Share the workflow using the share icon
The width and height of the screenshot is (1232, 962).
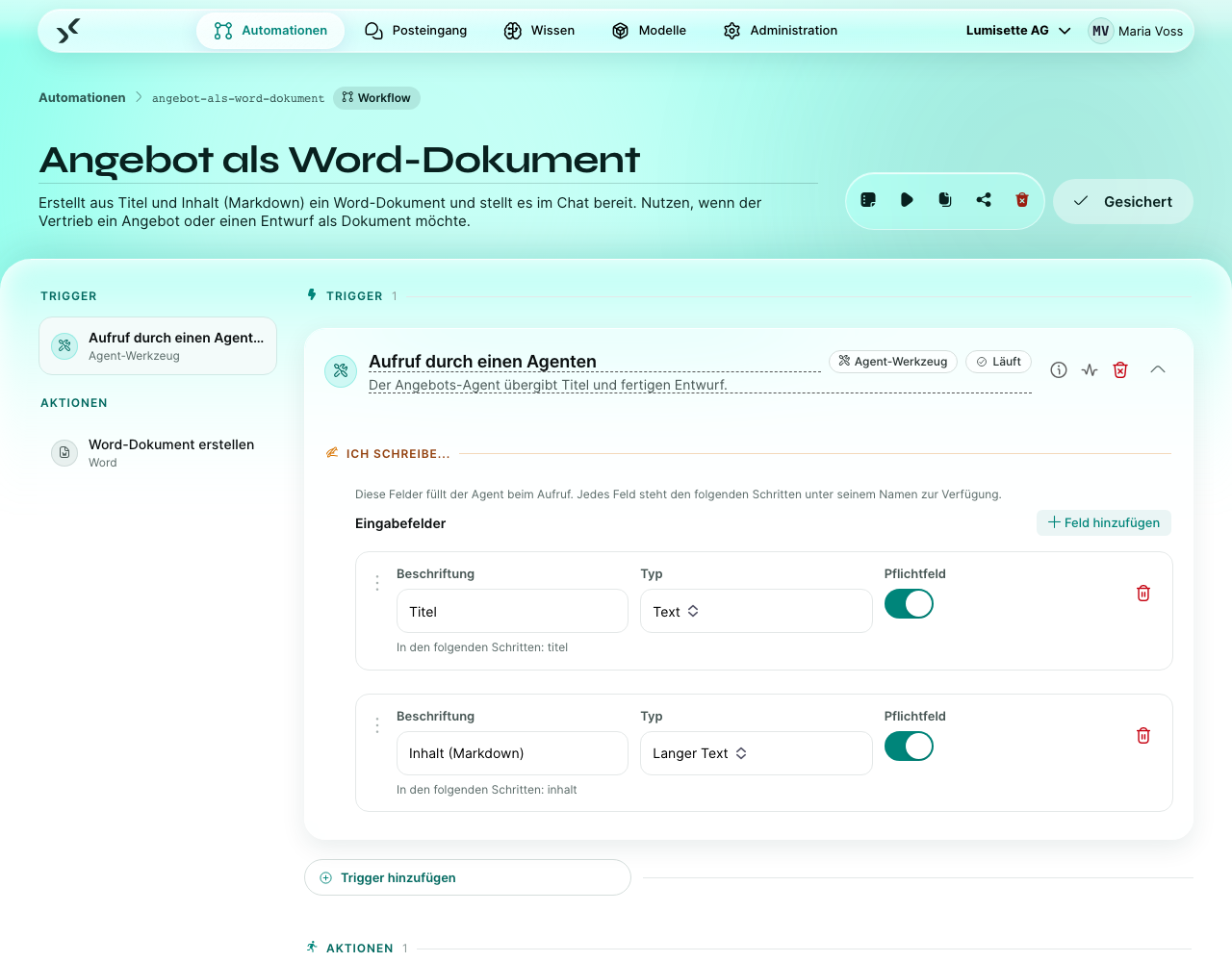point(984,200)
